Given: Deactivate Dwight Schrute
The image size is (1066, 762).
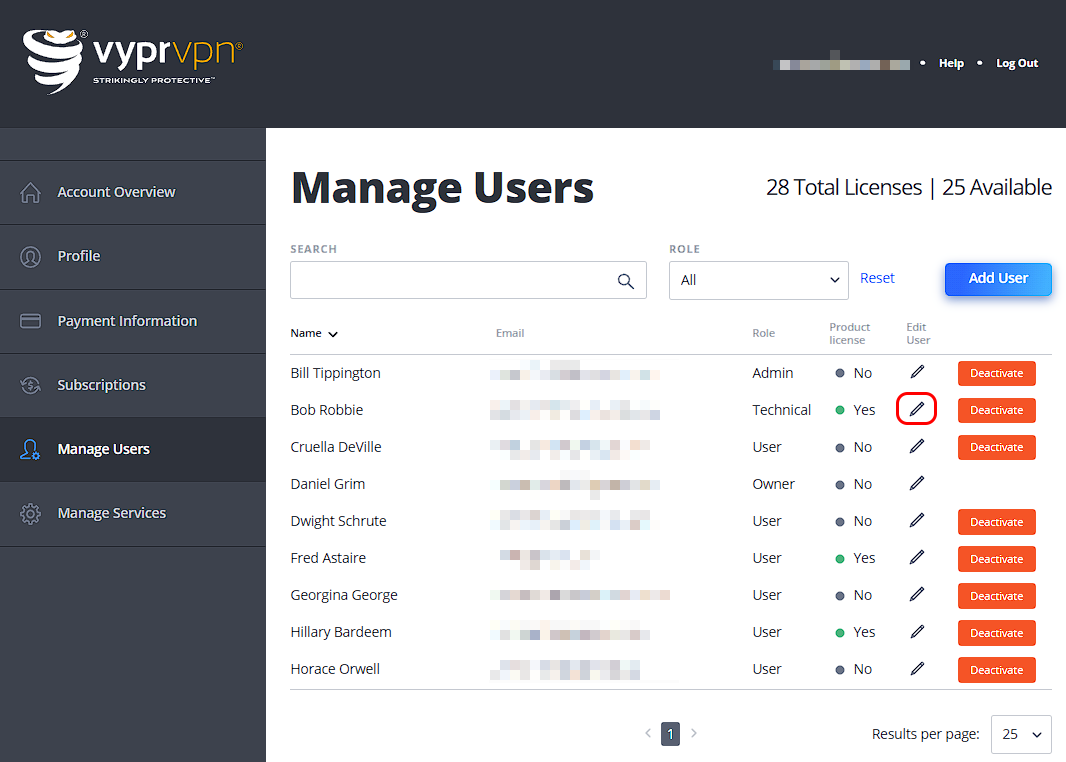Looking at the screenshot, I should tap(997, 522).
